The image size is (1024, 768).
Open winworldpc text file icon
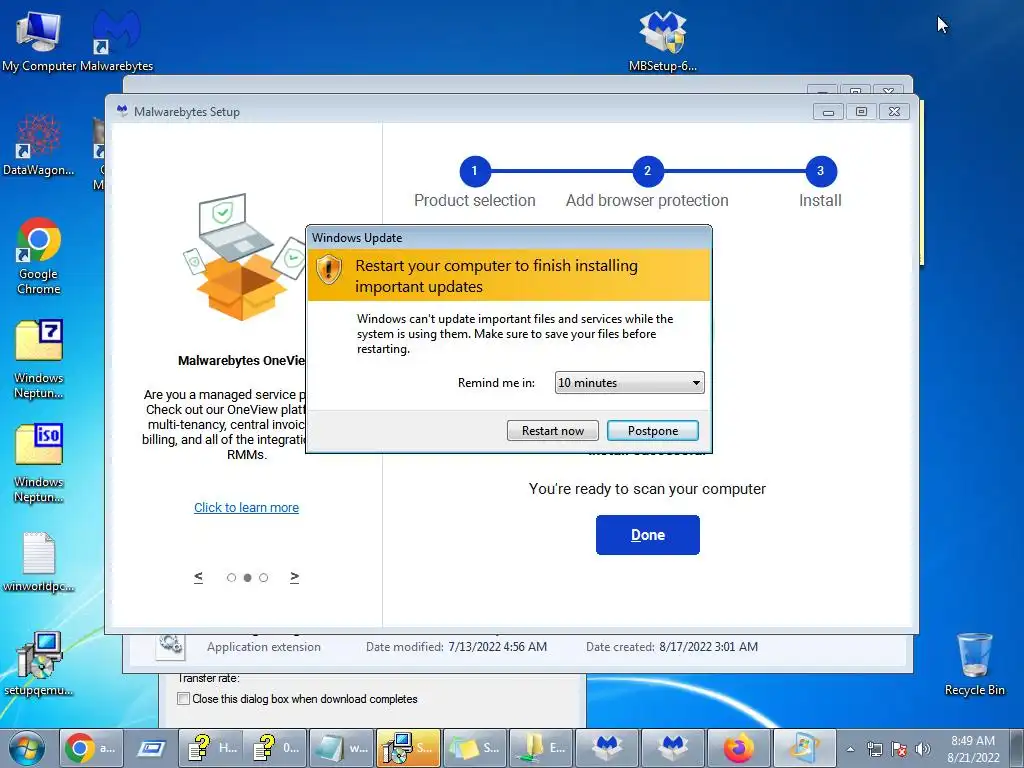click(x=39, y=562)
